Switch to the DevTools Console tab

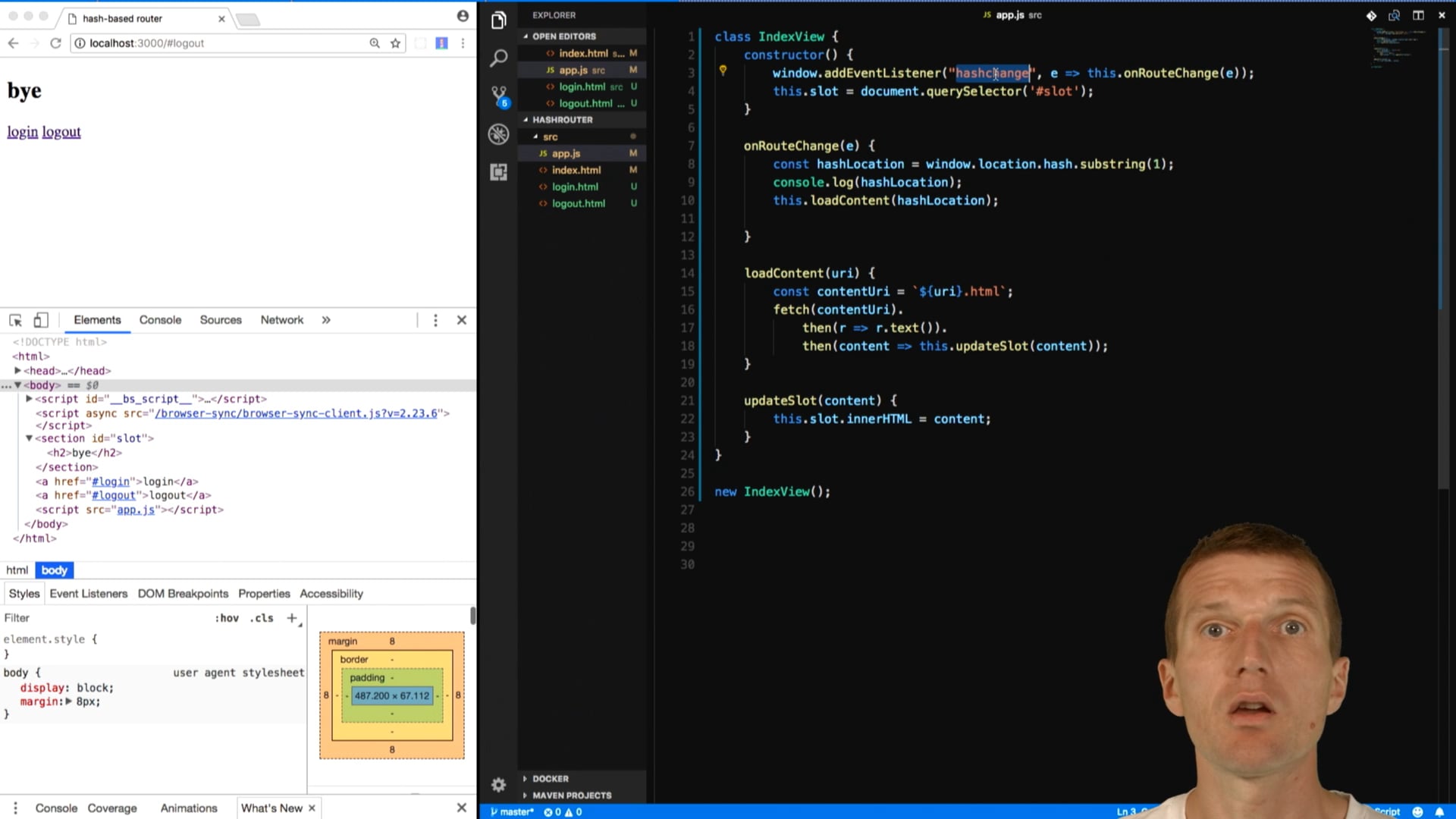coord(160,320)
